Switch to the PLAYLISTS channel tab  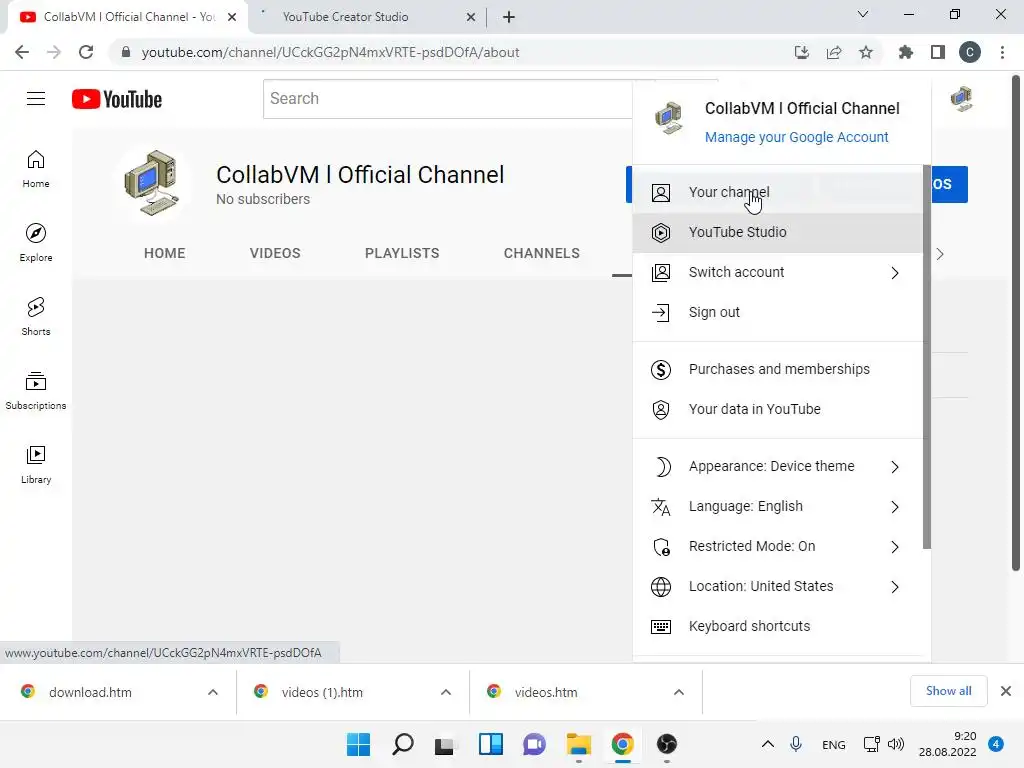click(402, 253)
